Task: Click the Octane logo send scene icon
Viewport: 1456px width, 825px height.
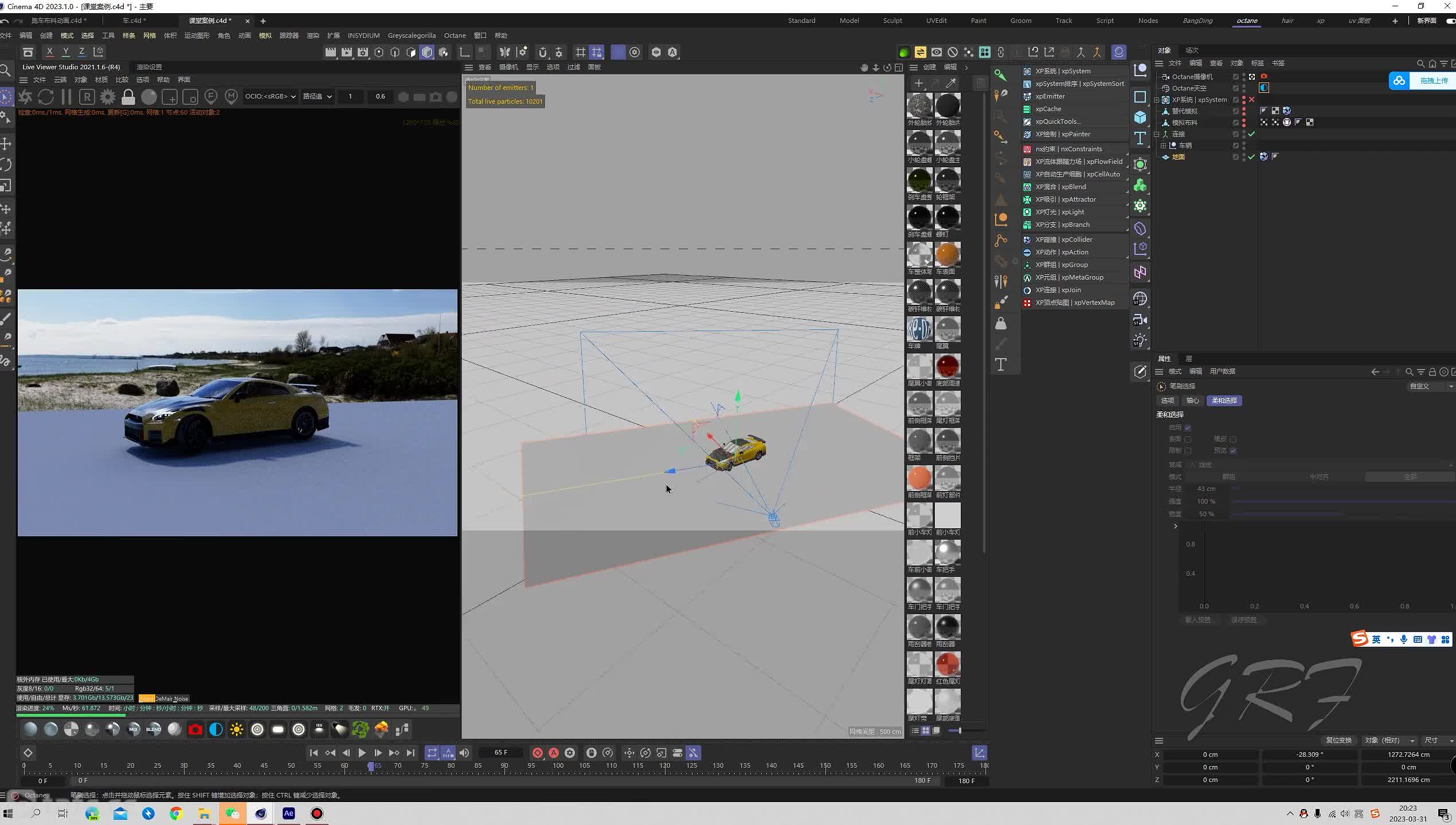Action: (25, 97)
